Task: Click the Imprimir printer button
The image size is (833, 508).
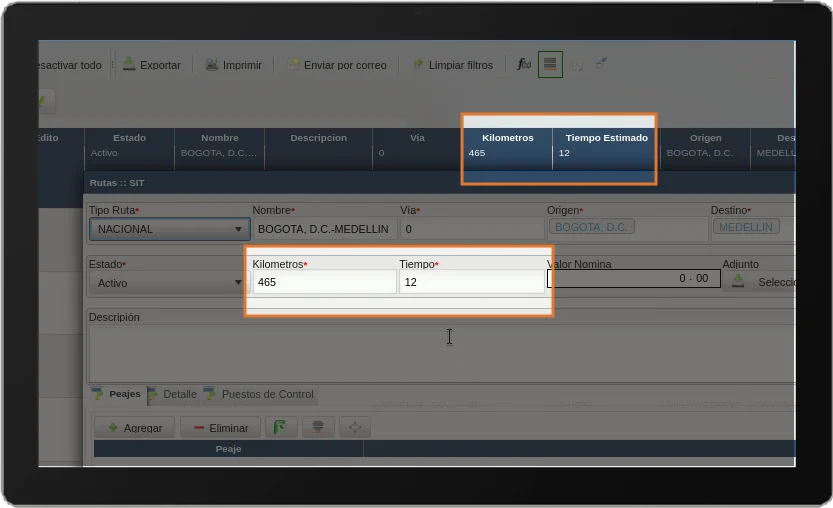Action: pos(233,65)
